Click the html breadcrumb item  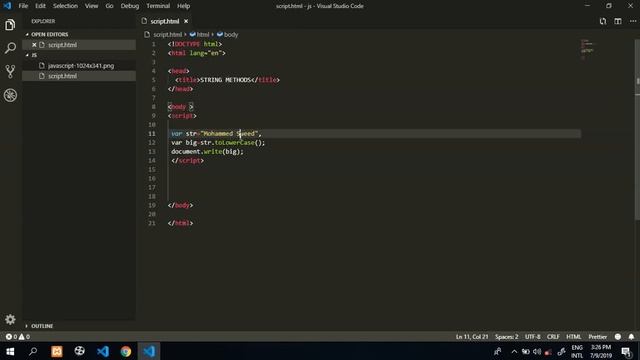click(x=203, y=35)
